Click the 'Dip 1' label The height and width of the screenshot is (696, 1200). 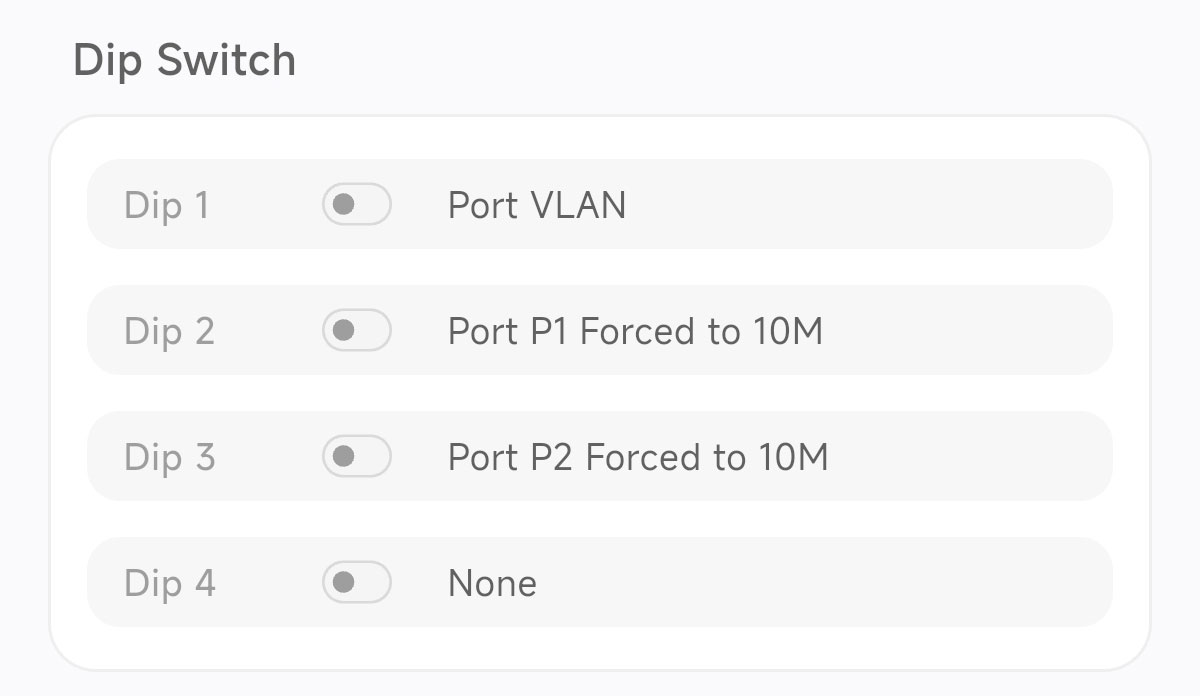point(166,205)
